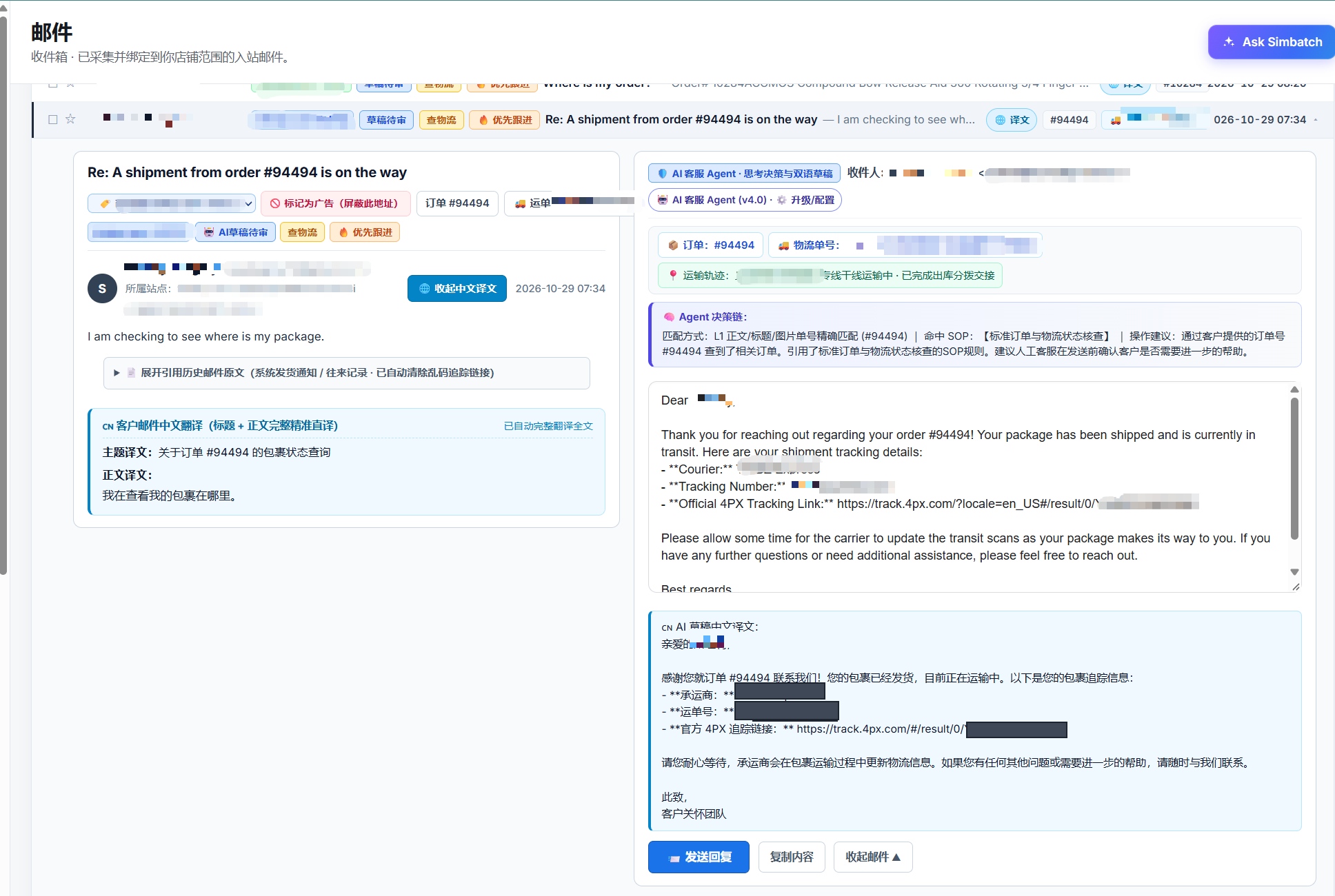Click 复制内容 button
The image size is (1335, 896).
[x=792, y=857]
